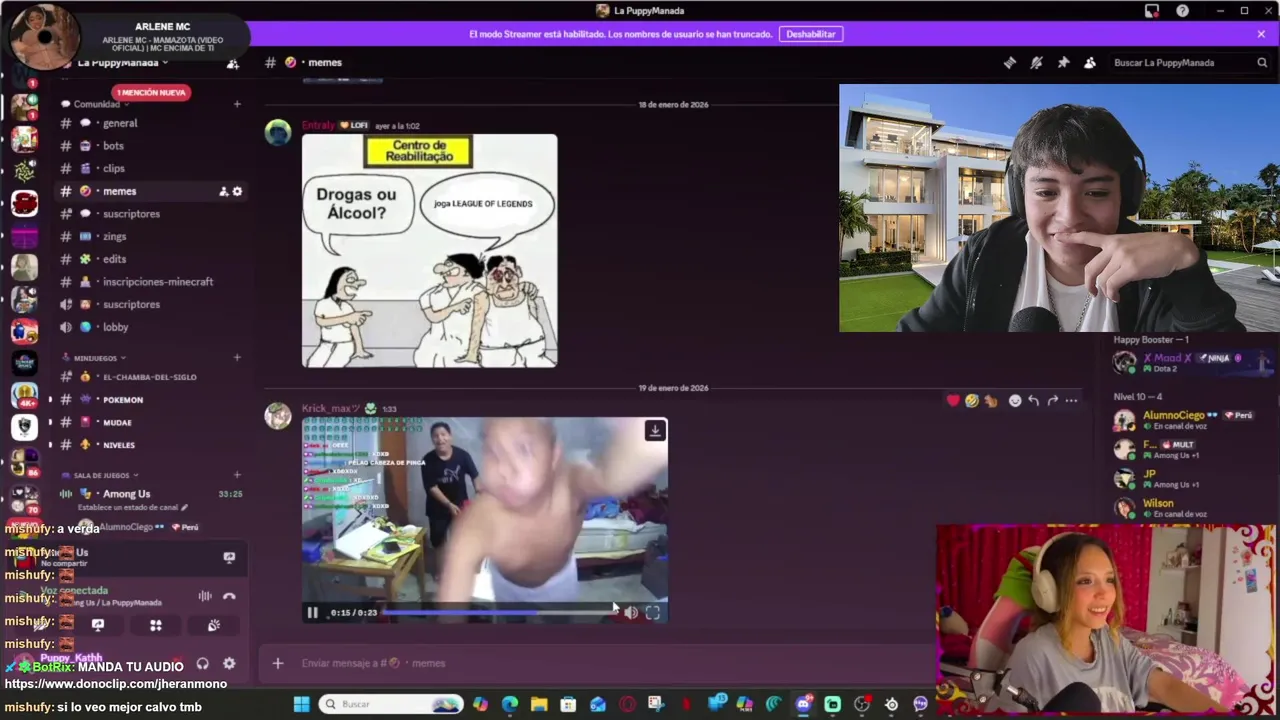Type in Buscar La PuppyManada search field
The width and height of the screenshot is (1280, 720).
(x=1183, y=62)
